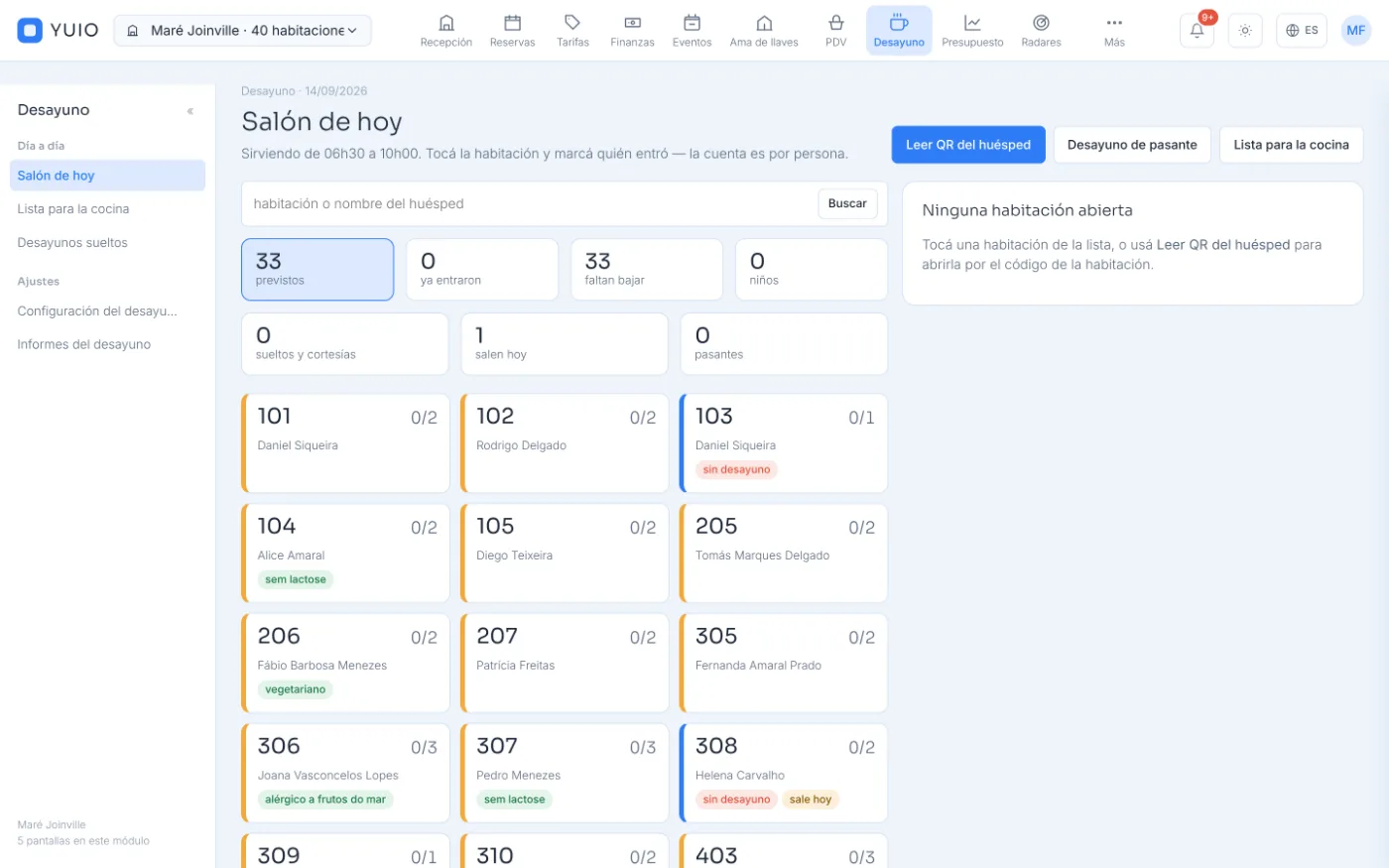This screenshot has width=1389, height=868.
Task: Select the pasantes filter card
Action: [x=784, y=344]
